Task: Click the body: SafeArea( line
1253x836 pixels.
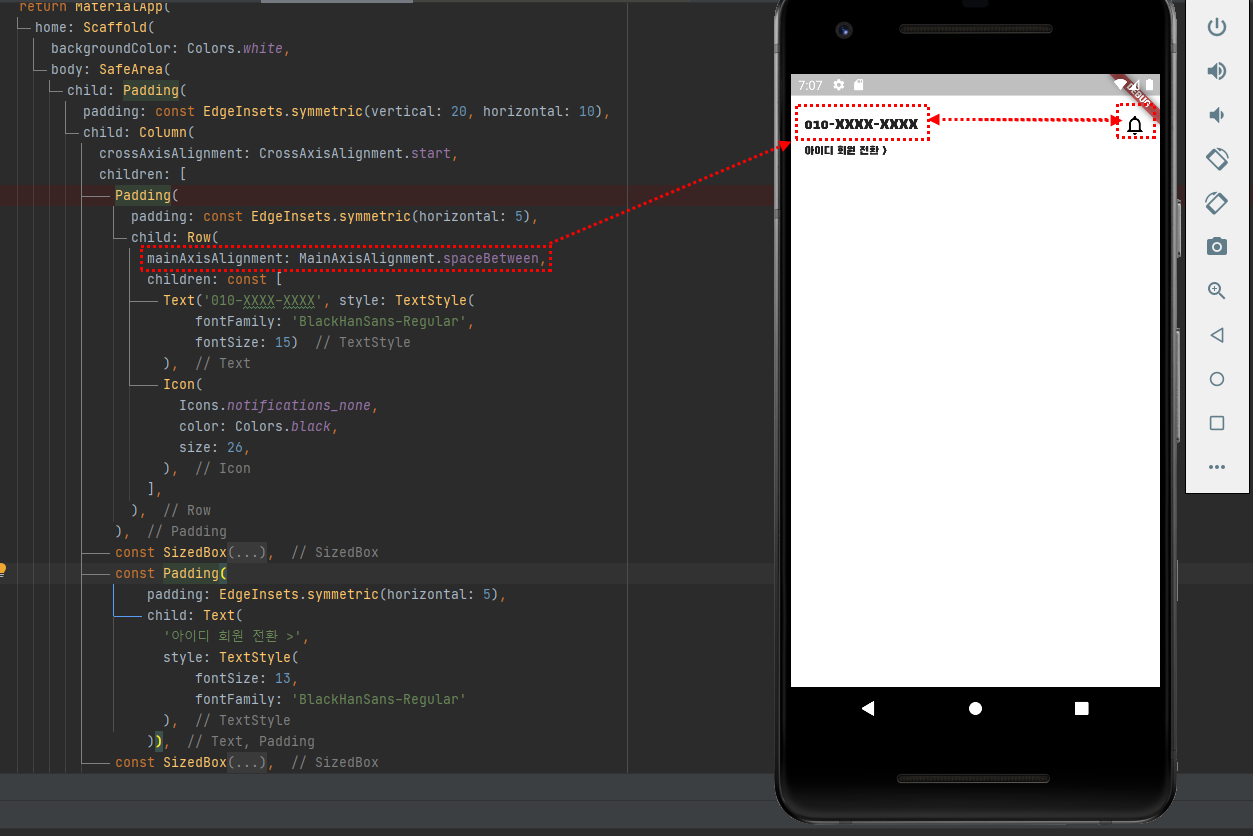Action: (111, 69)
